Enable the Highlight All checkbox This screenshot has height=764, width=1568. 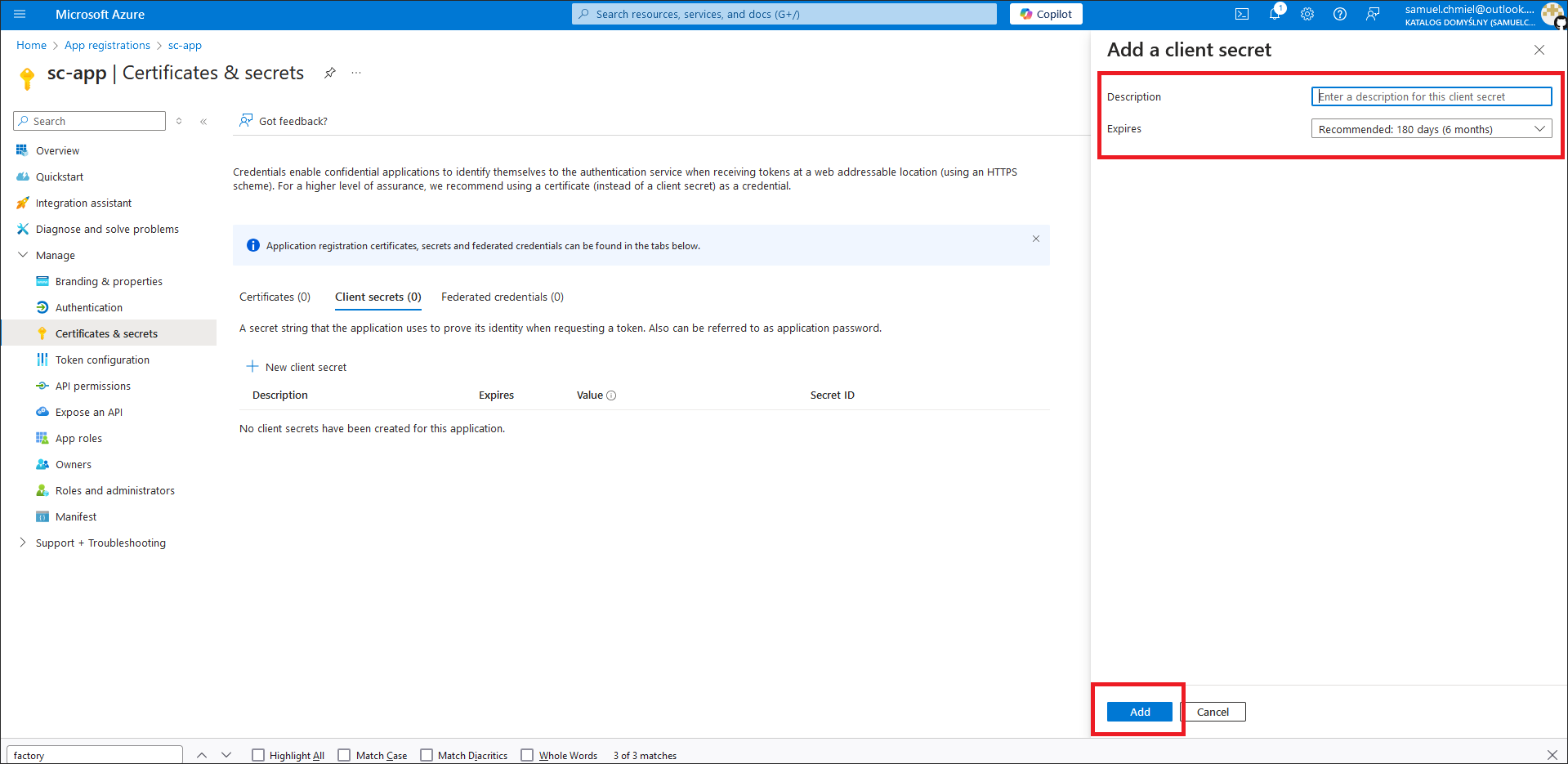tap(258, 755)
